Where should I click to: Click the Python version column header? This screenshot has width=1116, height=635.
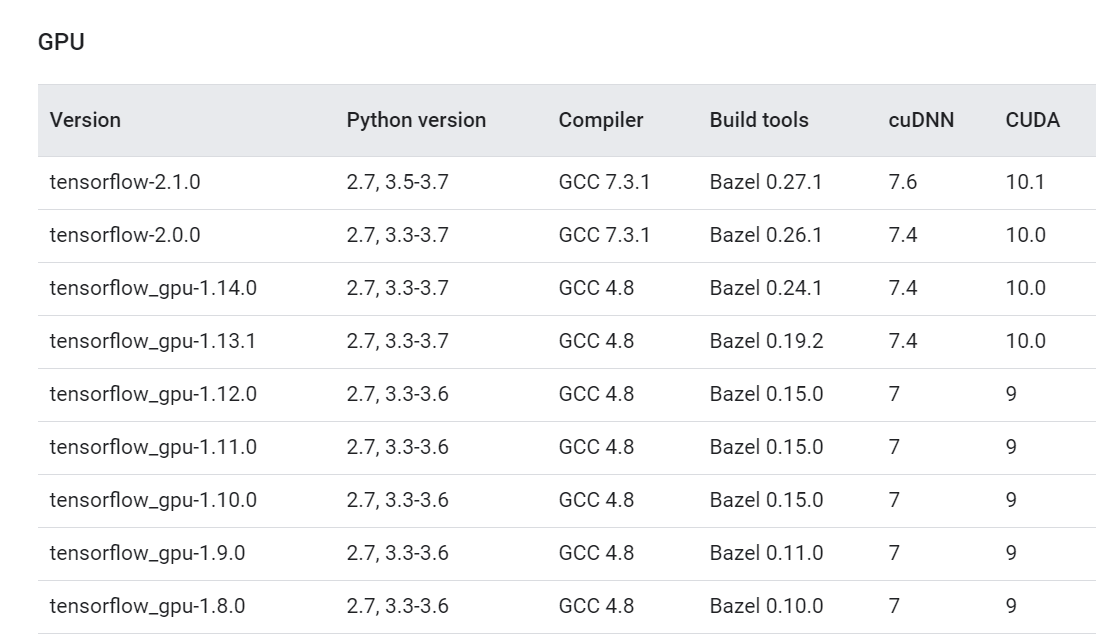click(416, 120)
